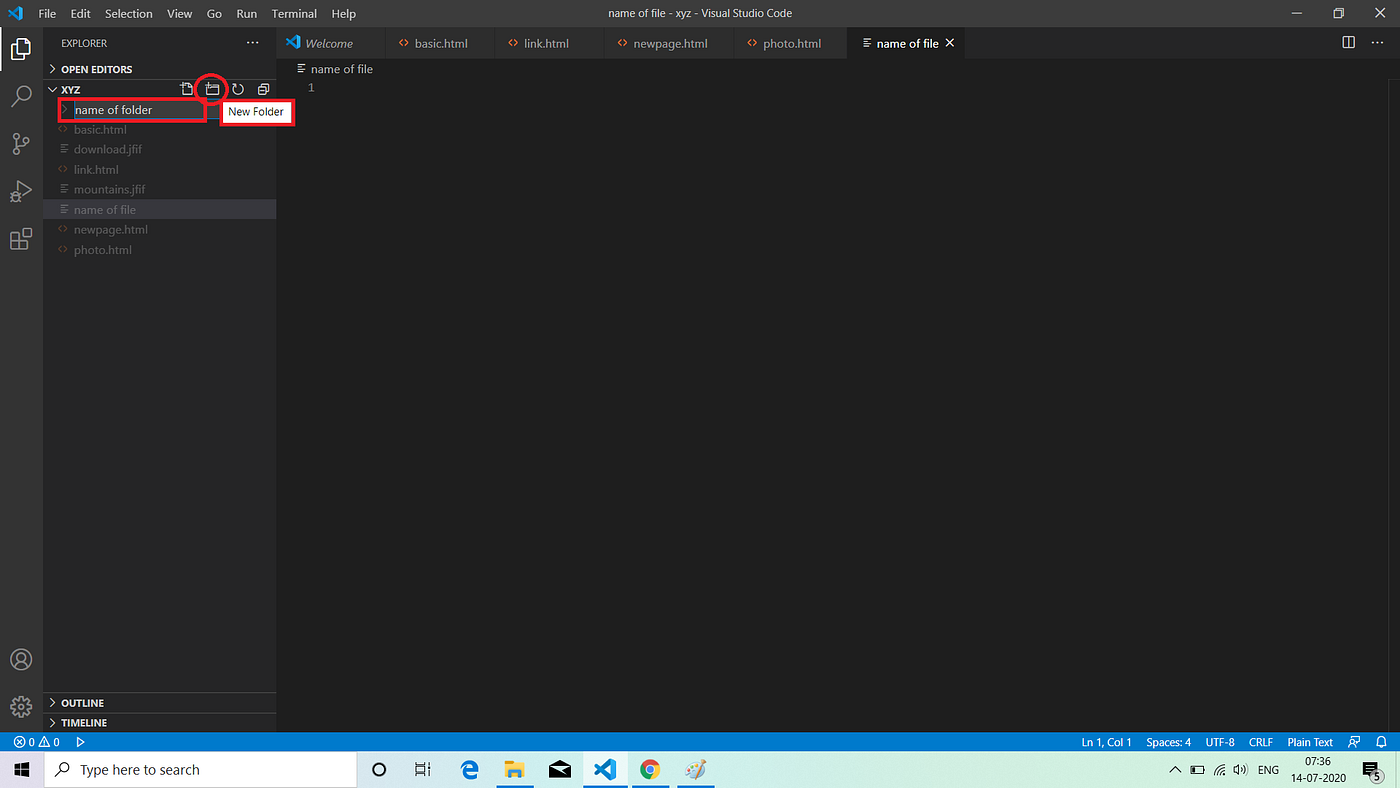Open Source Control in the activity bar

(21, 143)
